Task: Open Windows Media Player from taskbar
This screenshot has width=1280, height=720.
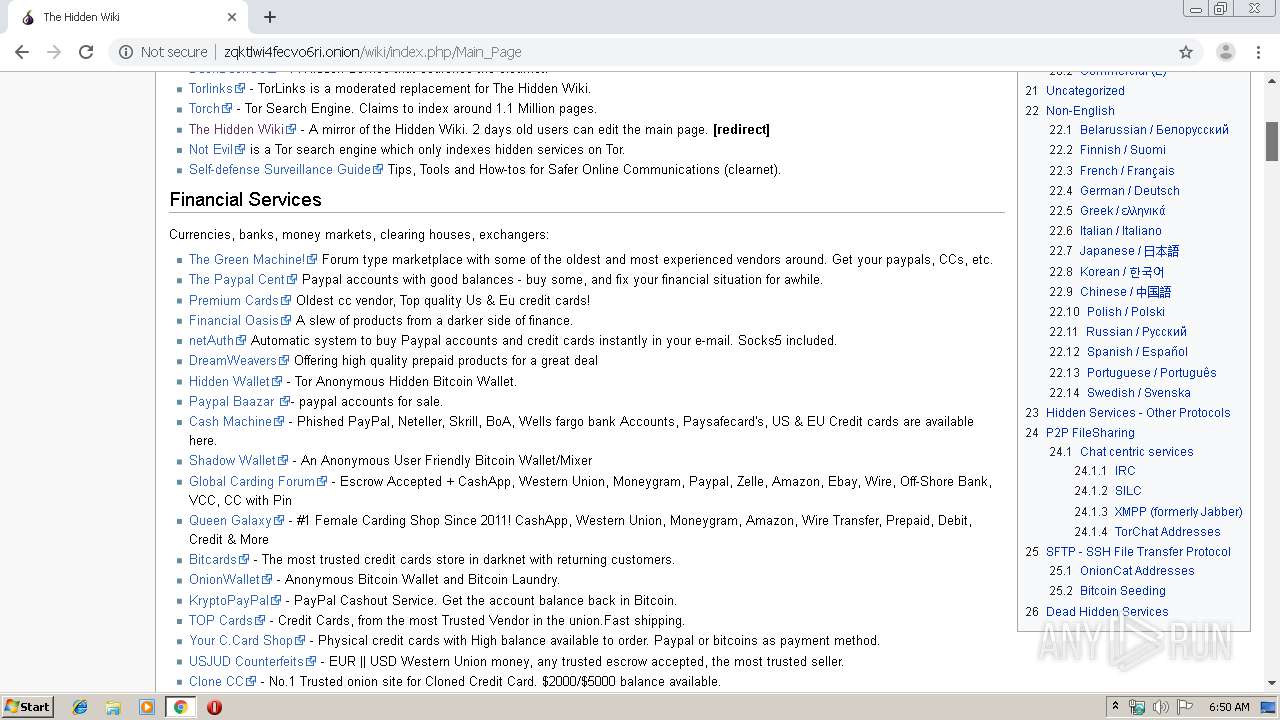Action: pyautogui.click(x=147, y=707)
